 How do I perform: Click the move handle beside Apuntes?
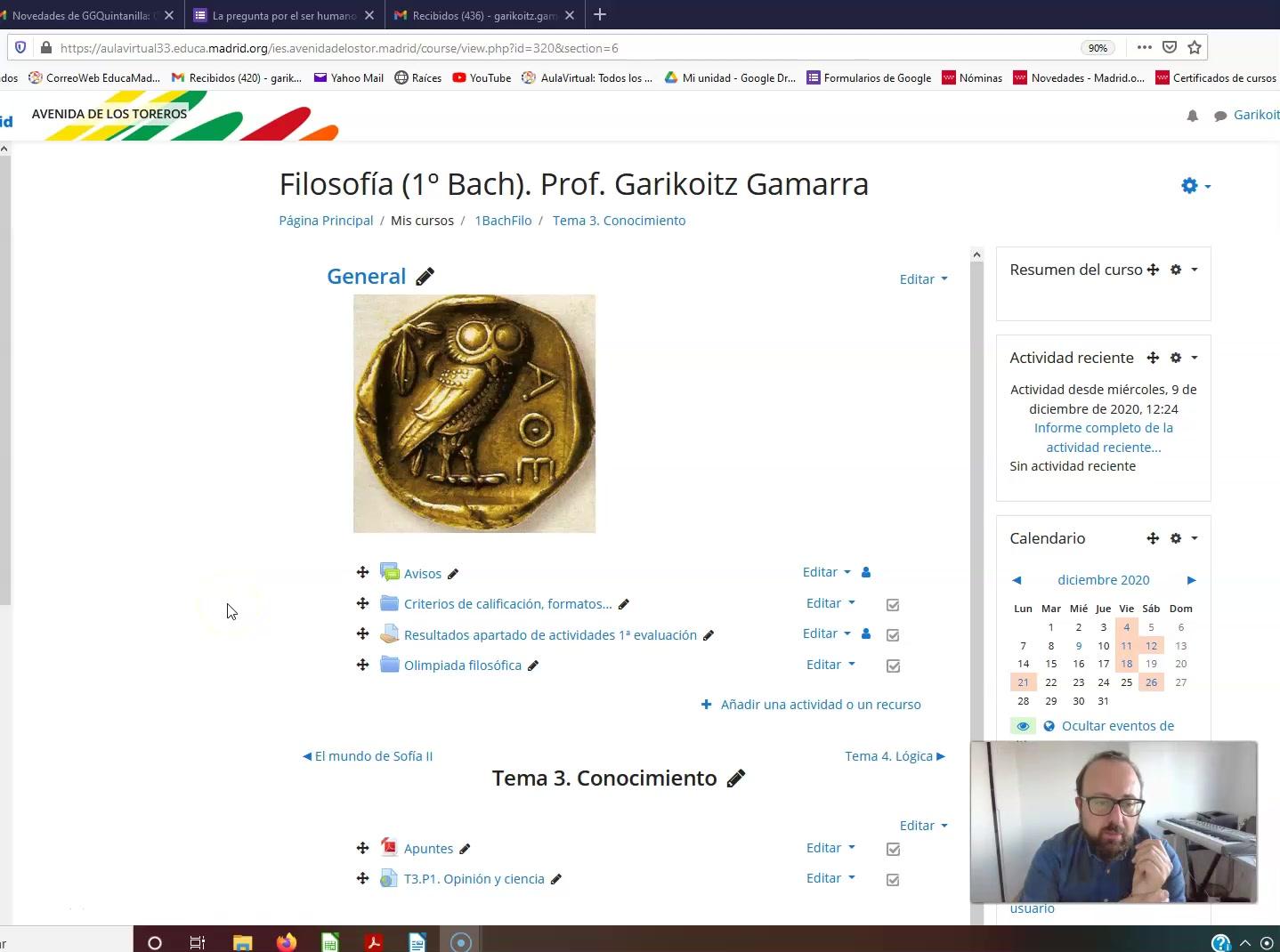[x=362, y=848]
